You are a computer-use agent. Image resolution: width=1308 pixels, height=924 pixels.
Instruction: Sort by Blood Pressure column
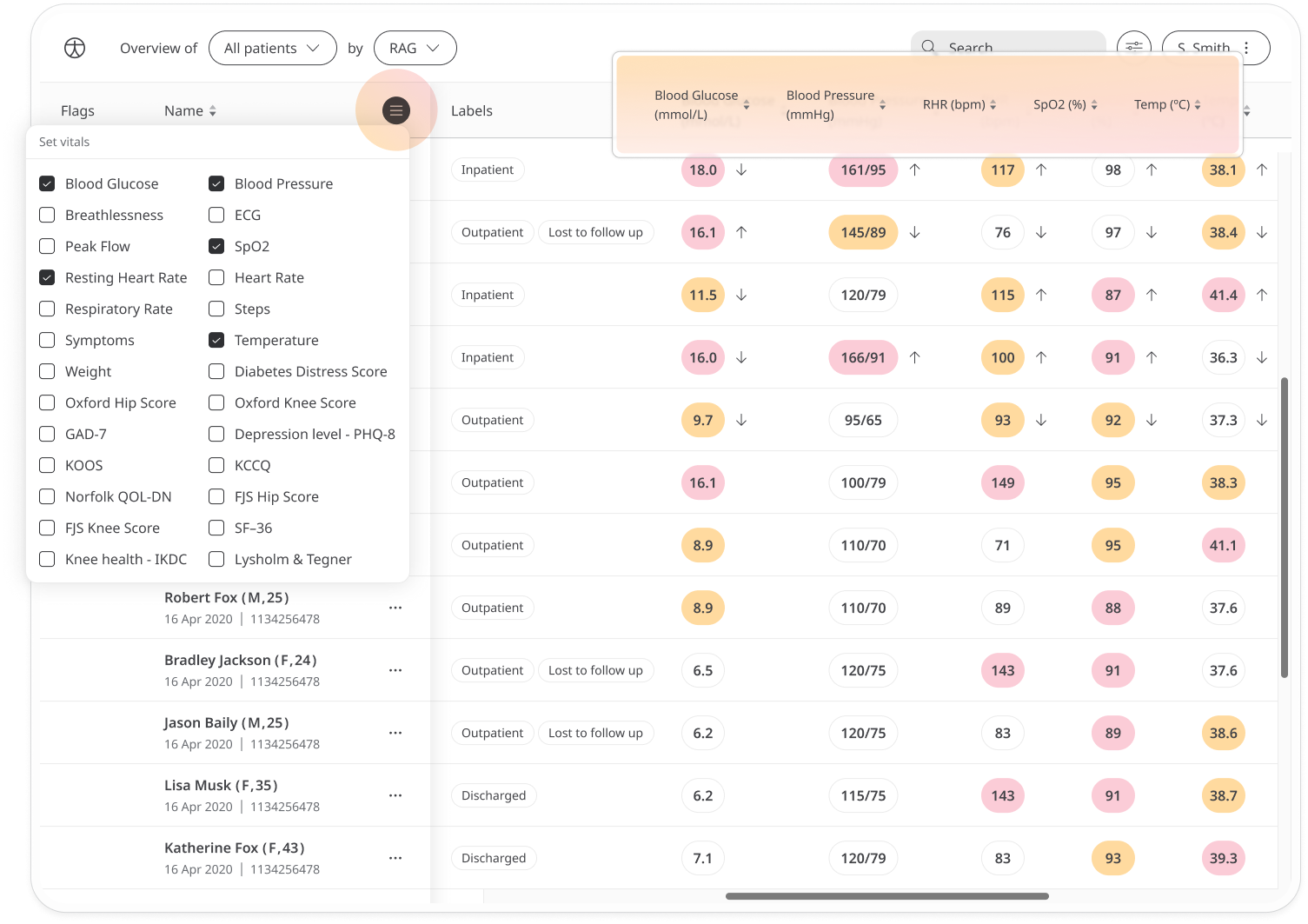[x=883, y=105]
